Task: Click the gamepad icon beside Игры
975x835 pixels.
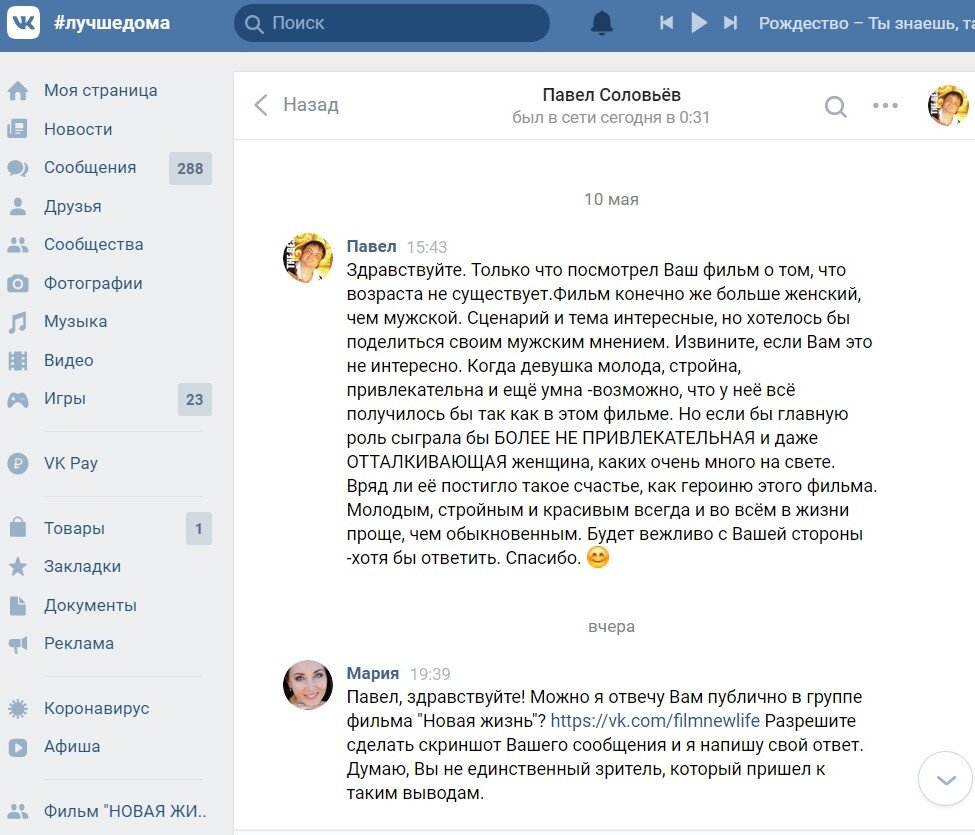Action: click(x=17, y=400)
